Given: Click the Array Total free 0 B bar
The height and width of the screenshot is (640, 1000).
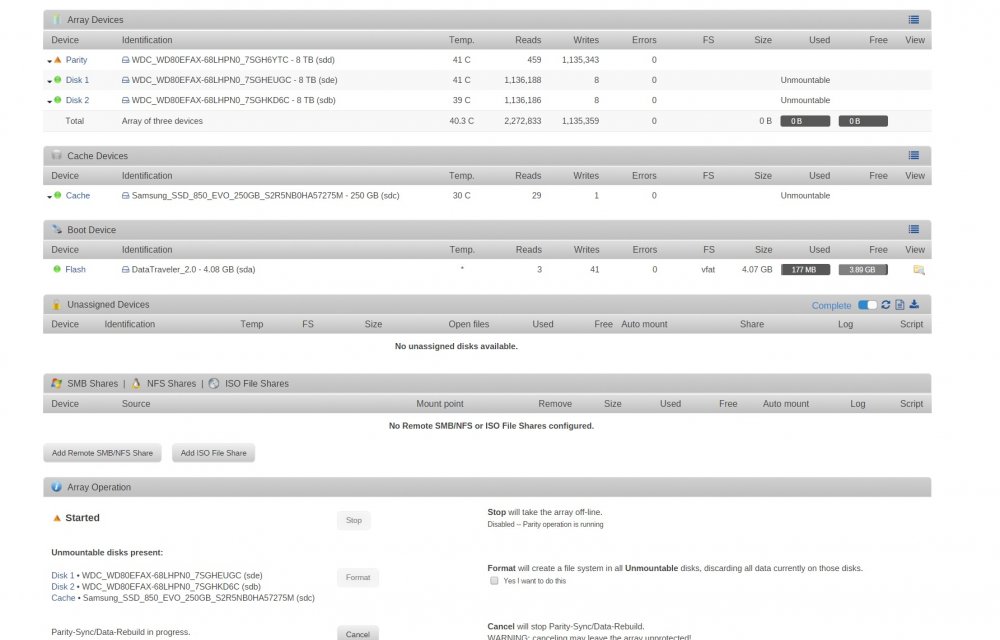Looking at the screenshot, I should tap(863, 121).
